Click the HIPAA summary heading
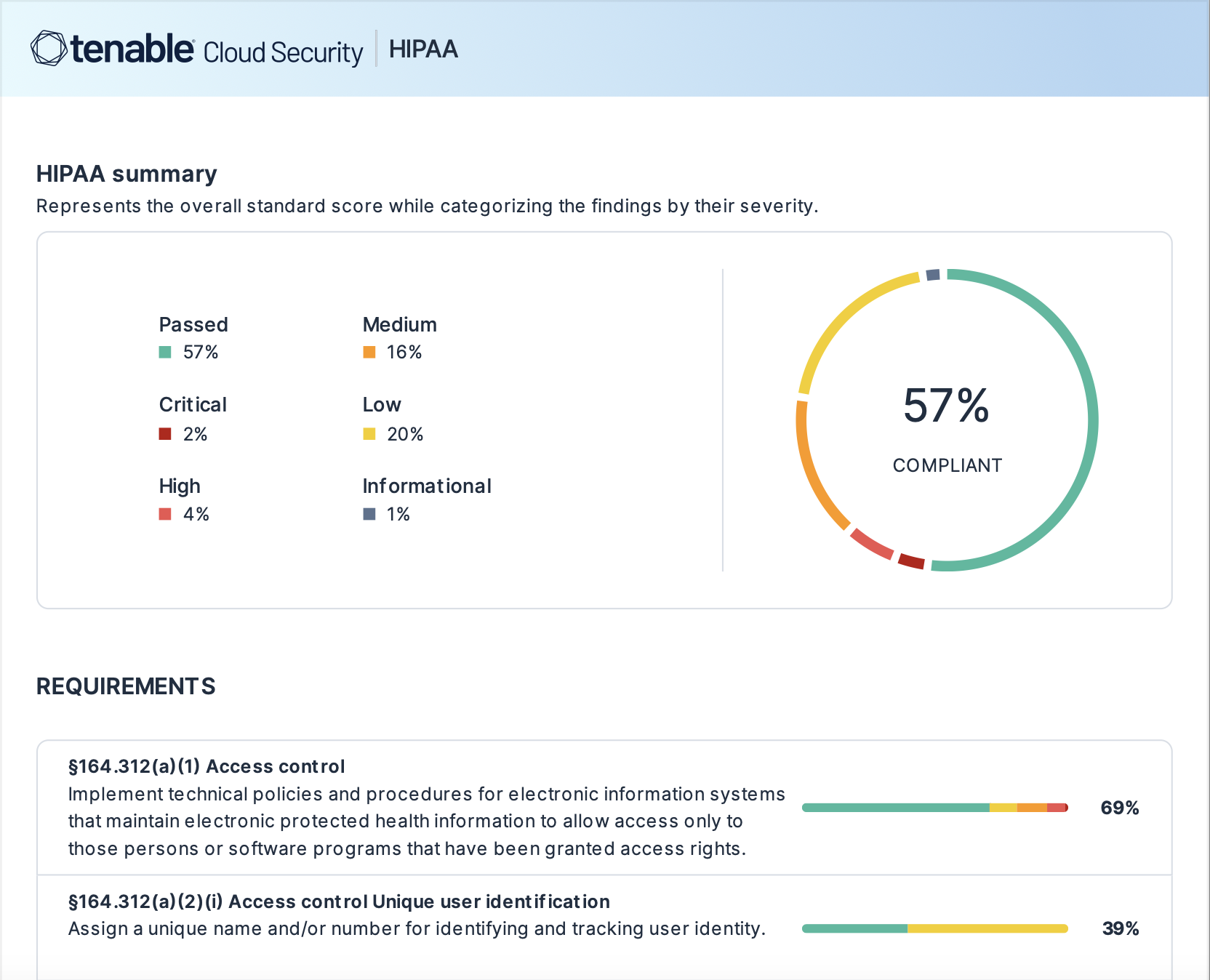 (127, 174)
